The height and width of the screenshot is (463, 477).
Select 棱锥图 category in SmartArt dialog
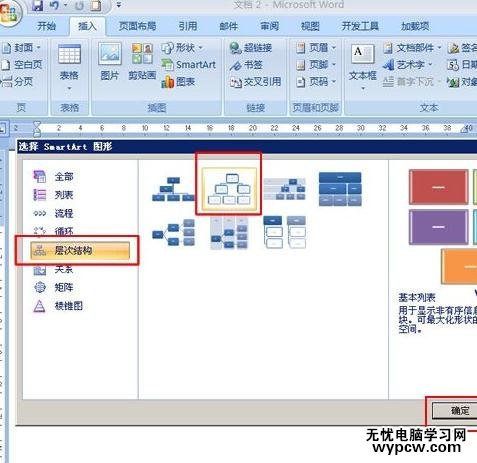(x=58, y=306)
